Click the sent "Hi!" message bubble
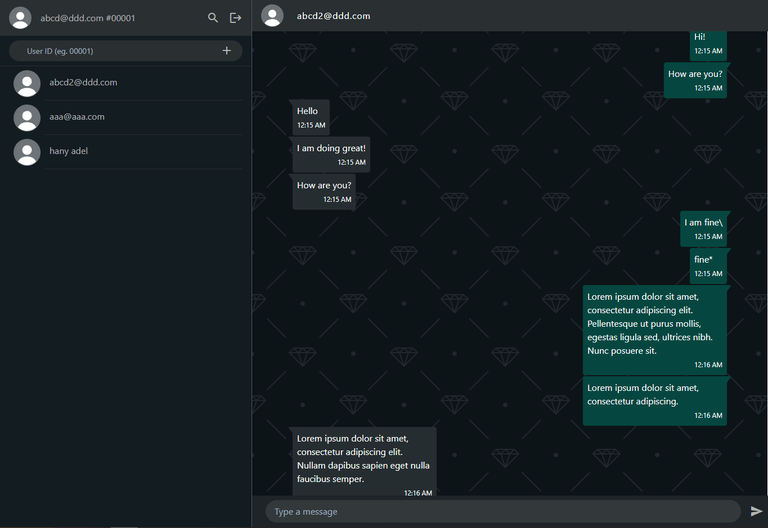 708,43
